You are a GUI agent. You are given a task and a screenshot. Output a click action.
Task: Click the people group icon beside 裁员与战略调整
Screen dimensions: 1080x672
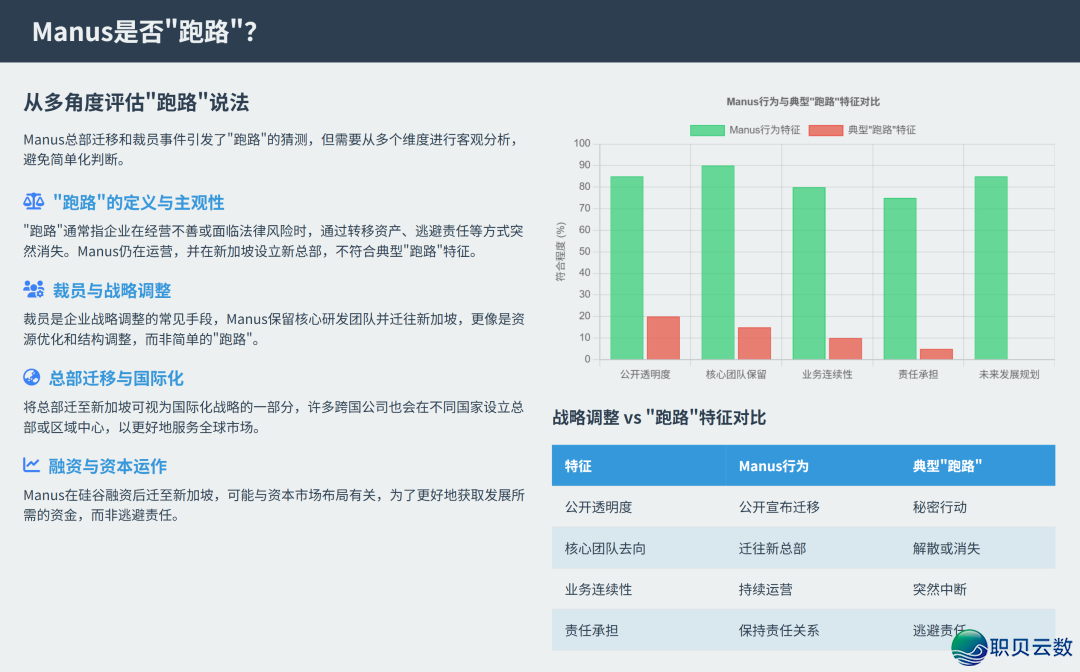(33, 290)
